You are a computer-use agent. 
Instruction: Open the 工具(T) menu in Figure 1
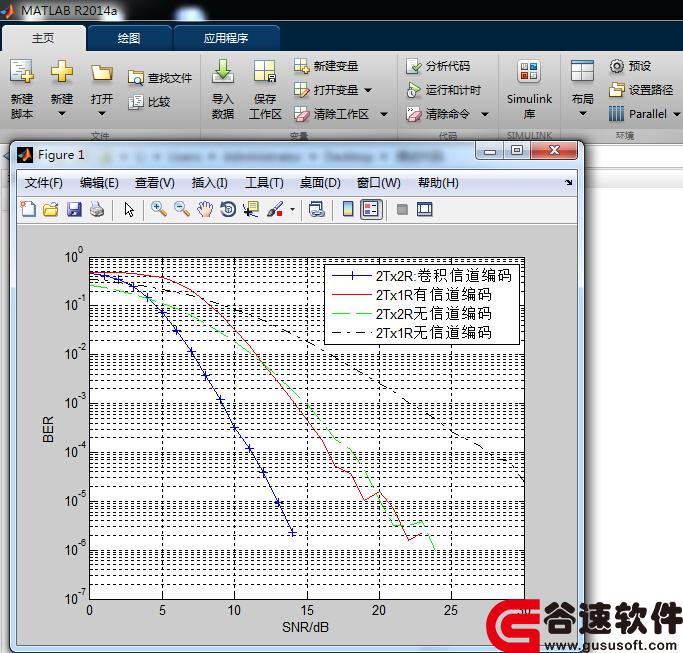click(x=264, y=183)
